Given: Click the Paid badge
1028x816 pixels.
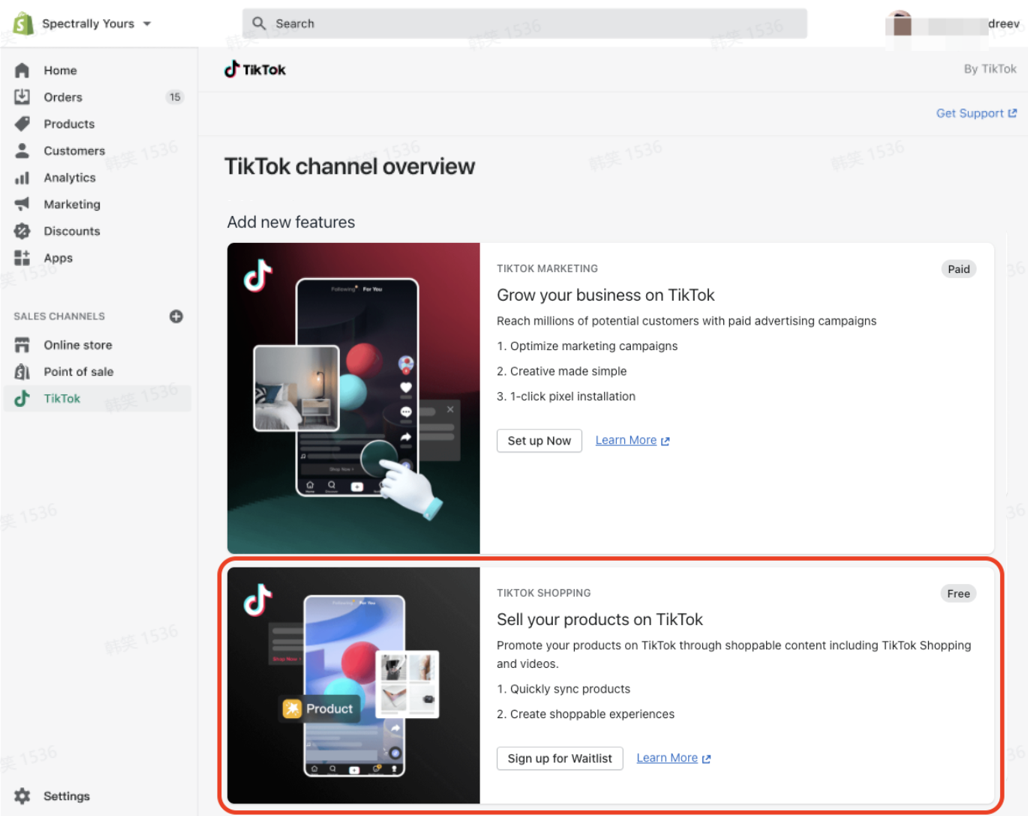Looking at the screenshot, I should click(959, 269).
